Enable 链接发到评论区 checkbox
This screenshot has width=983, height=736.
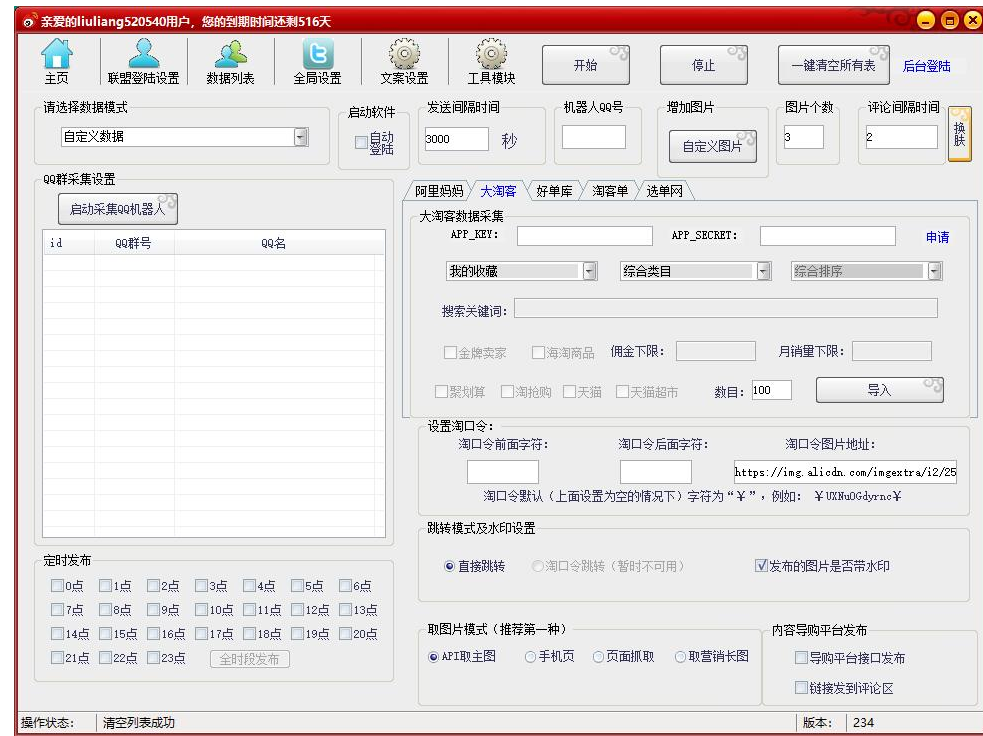(801, 688)
